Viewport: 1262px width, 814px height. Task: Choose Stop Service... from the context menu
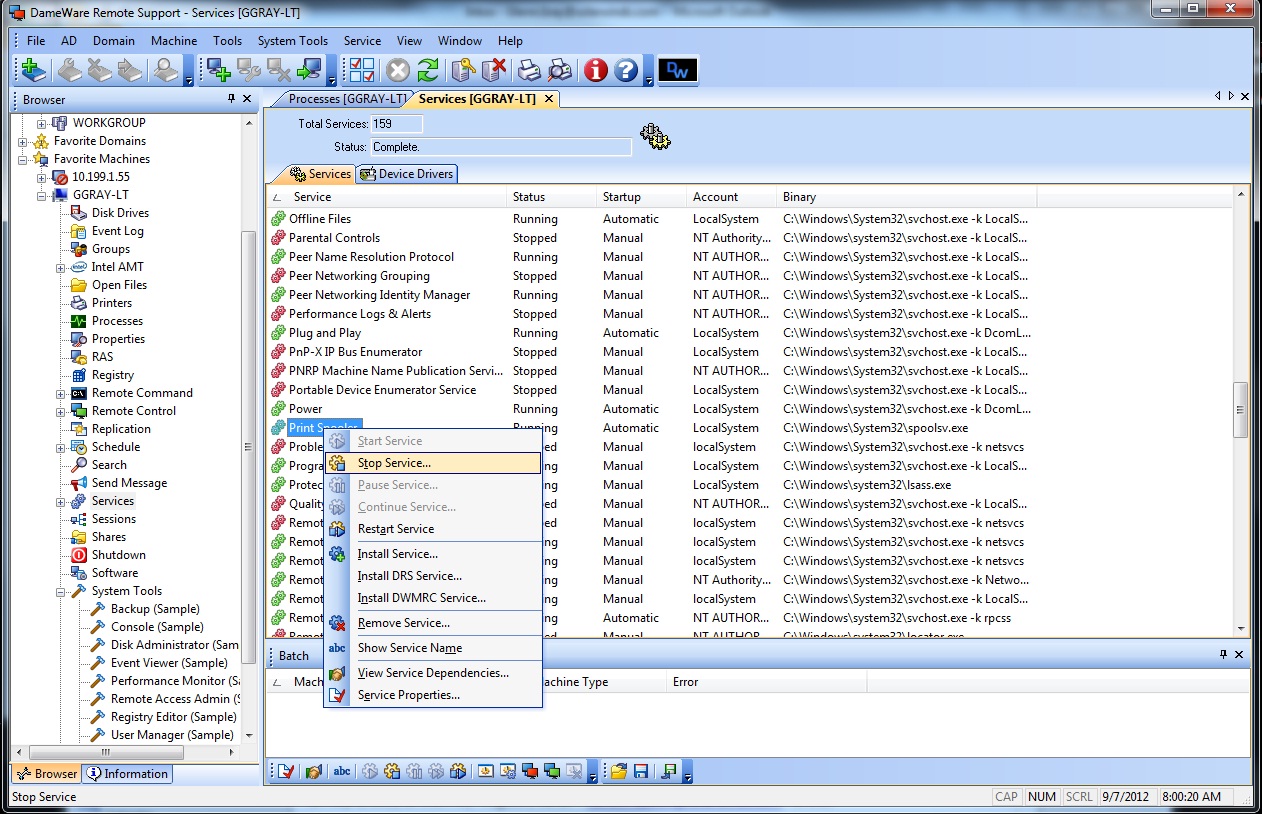pos(394,463)
